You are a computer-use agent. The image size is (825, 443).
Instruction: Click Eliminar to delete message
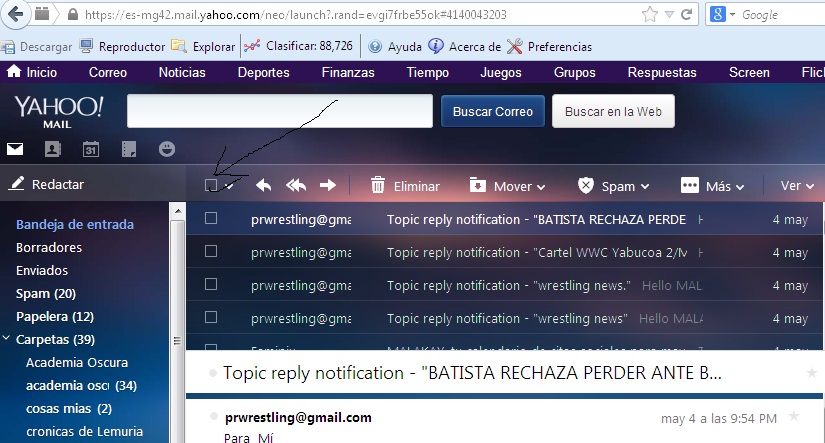point(405,186)
